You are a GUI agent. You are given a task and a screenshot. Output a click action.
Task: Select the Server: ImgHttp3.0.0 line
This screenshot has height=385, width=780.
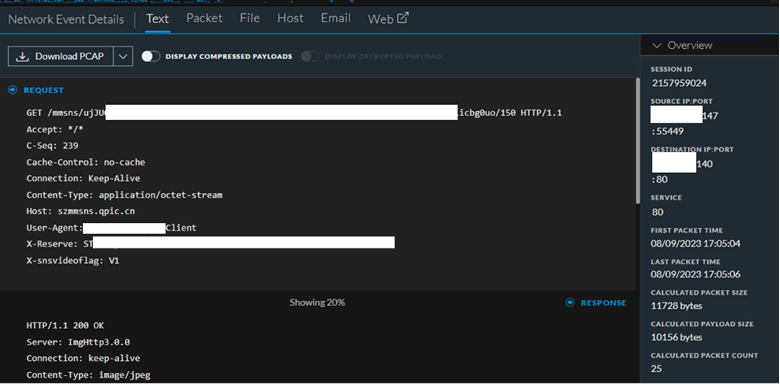click(x=78, y=342)
